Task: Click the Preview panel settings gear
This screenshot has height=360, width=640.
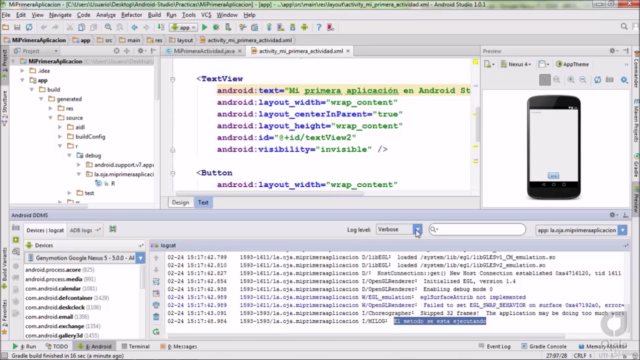Action: pos(613,51)
